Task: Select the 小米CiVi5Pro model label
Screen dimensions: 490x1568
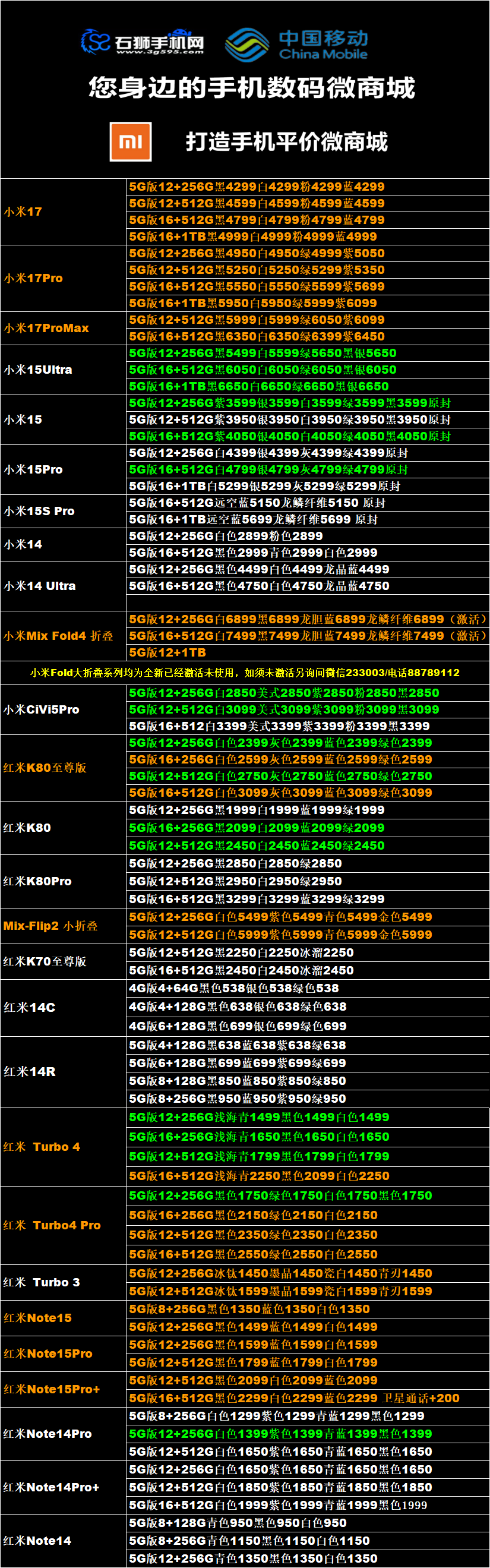Action: point(42,710)
